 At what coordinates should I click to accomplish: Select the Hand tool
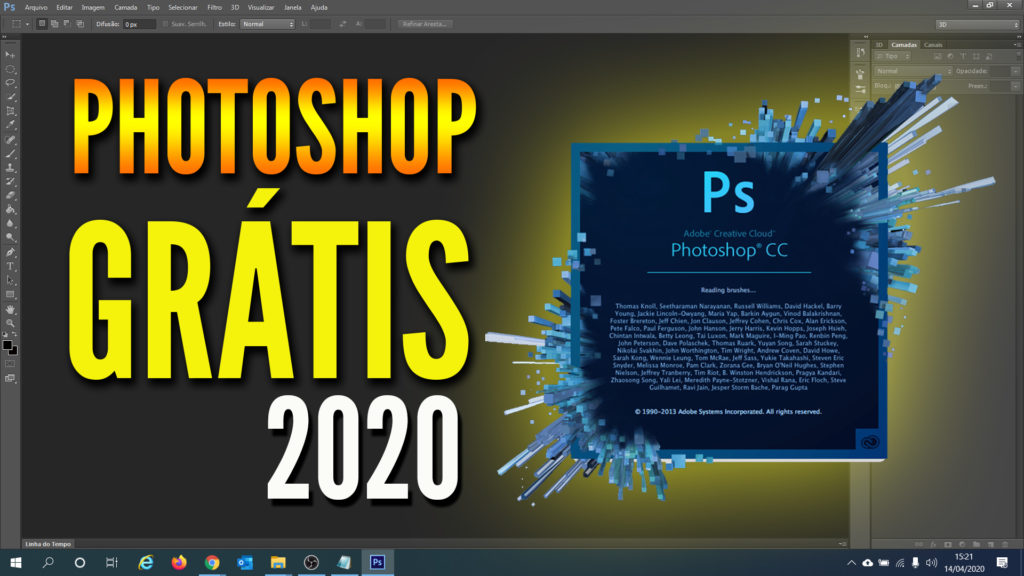[x=10, y=310]
